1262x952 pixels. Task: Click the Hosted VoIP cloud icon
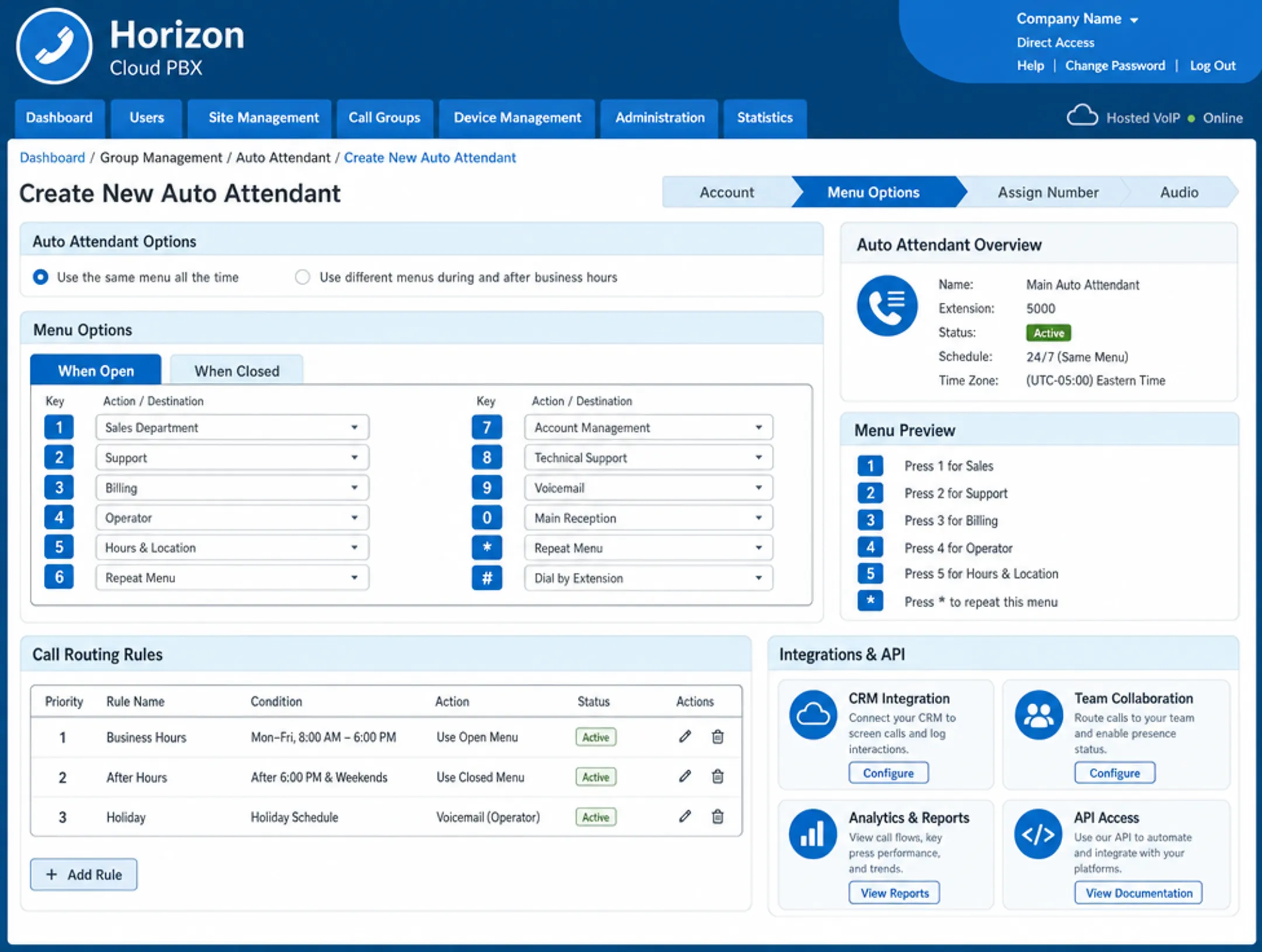pos(1082,116)
